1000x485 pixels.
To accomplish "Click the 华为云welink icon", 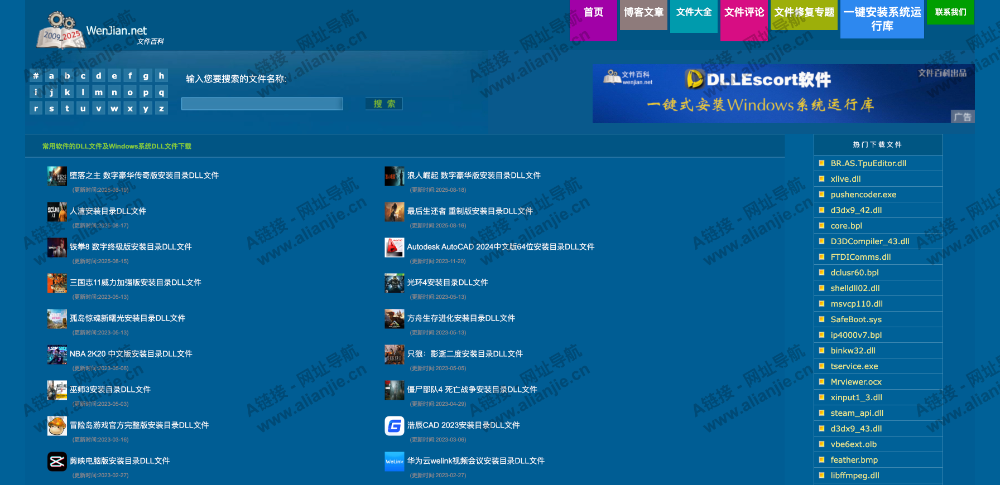I will pyautogui.click(x=394, y=461).
